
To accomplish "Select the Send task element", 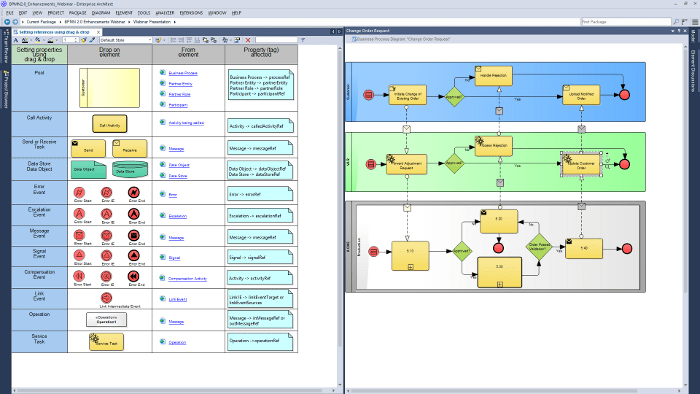I will (88, 148).
